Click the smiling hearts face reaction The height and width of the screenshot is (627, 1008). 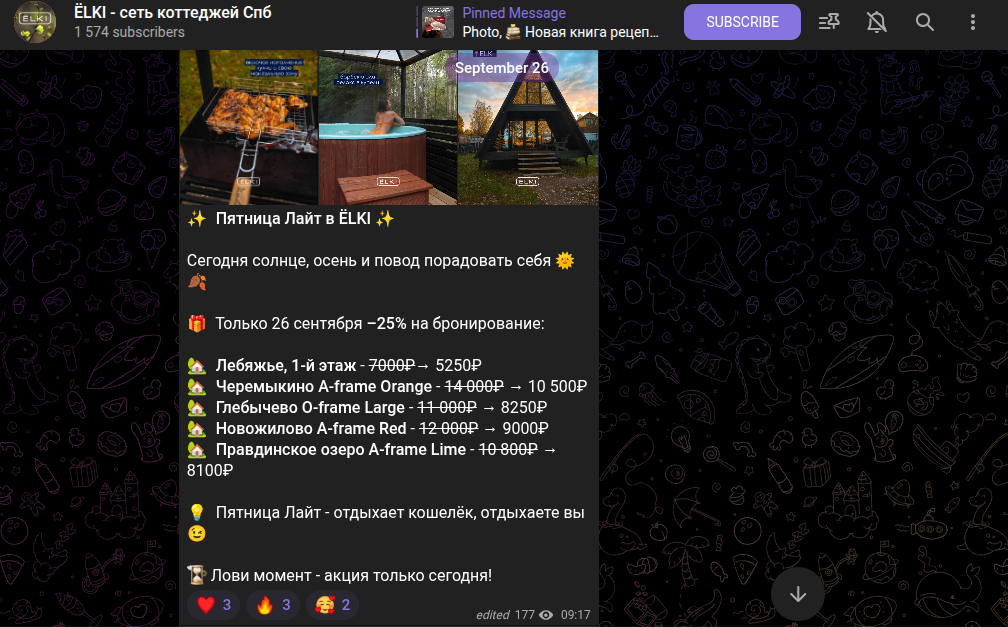tap(332, 604)
